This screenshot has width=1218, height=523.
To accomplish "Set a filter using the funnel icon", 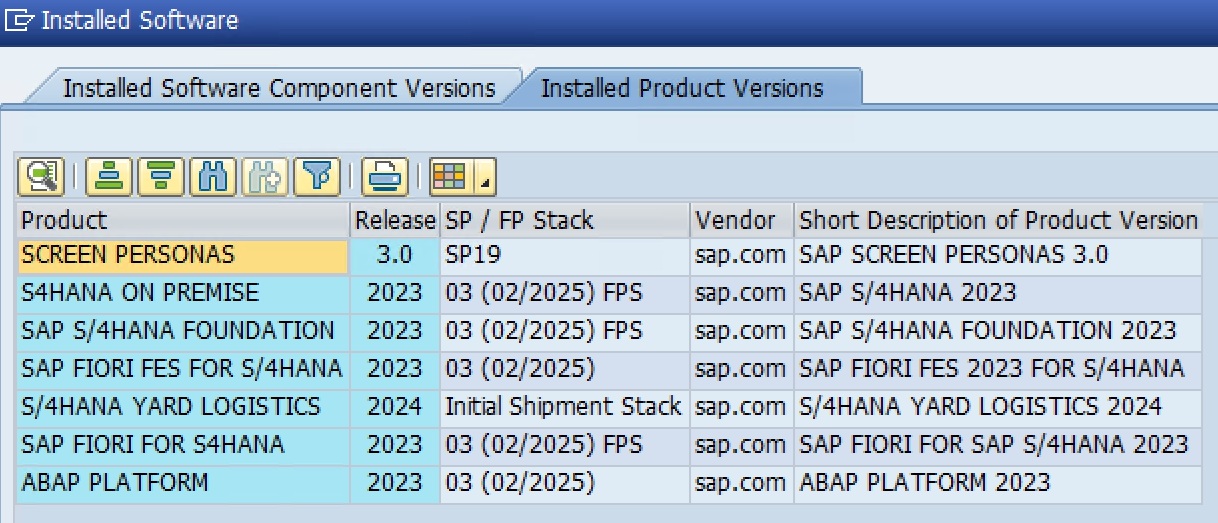I will (316, 177).
